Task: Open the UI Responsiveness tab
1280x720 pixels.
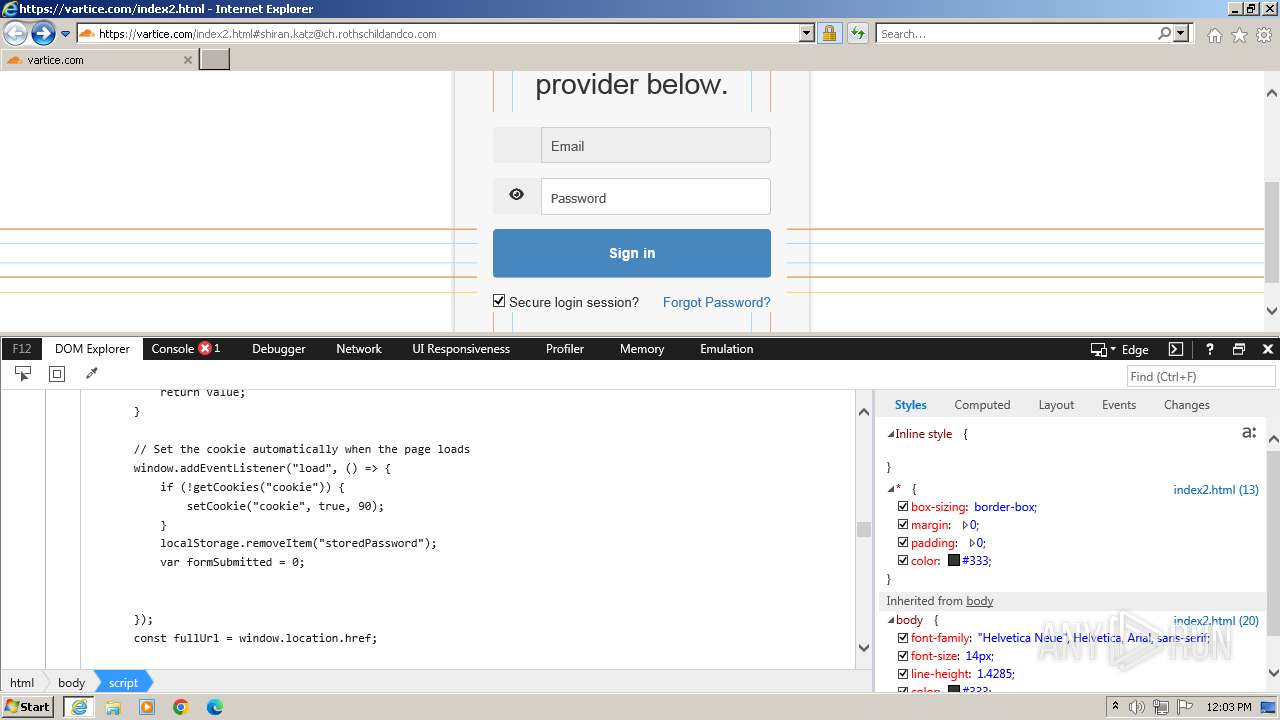Action: point(461,349)
